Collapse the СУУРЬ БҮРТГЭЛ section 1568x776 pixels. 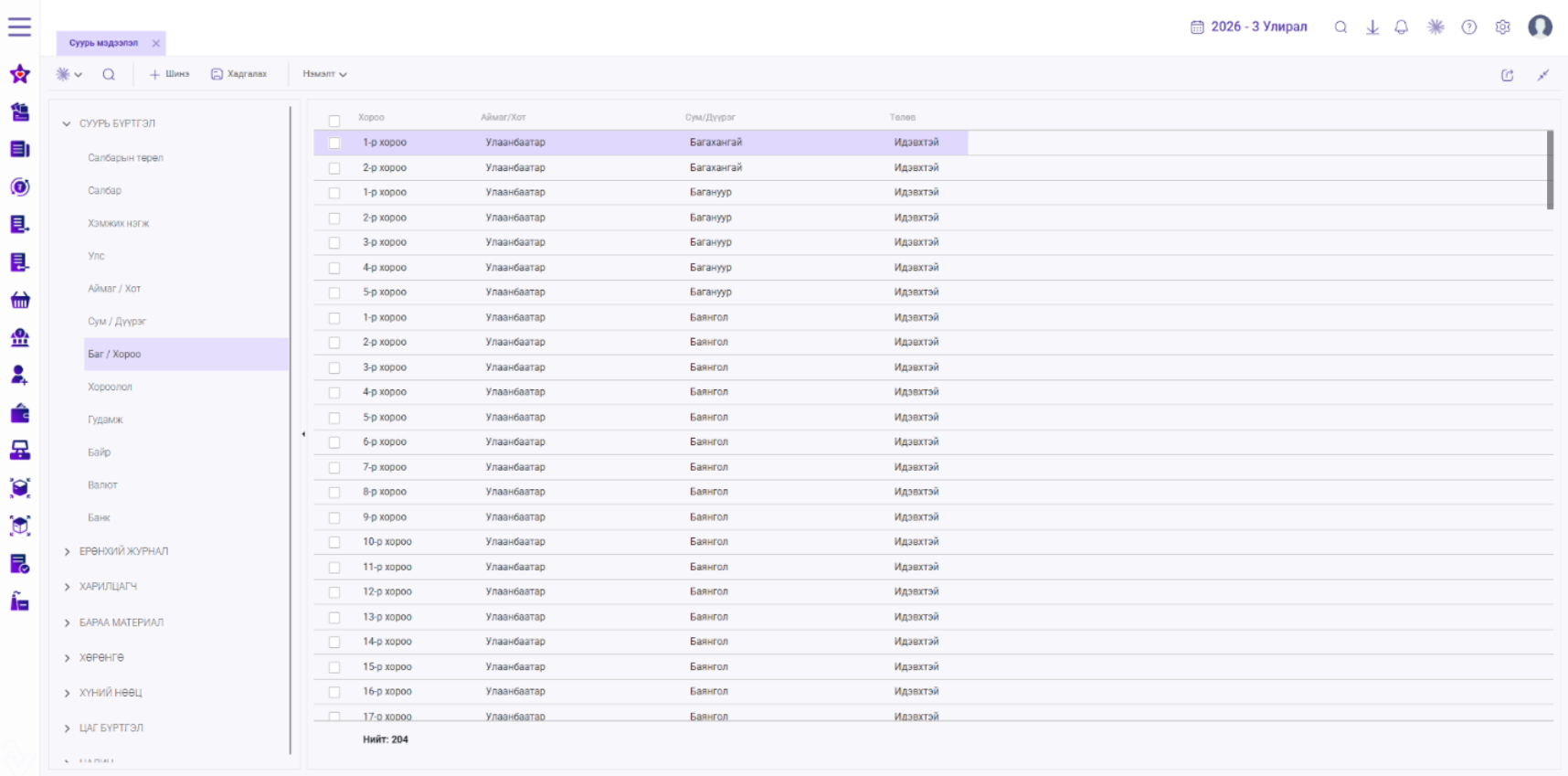click(66, 123)
